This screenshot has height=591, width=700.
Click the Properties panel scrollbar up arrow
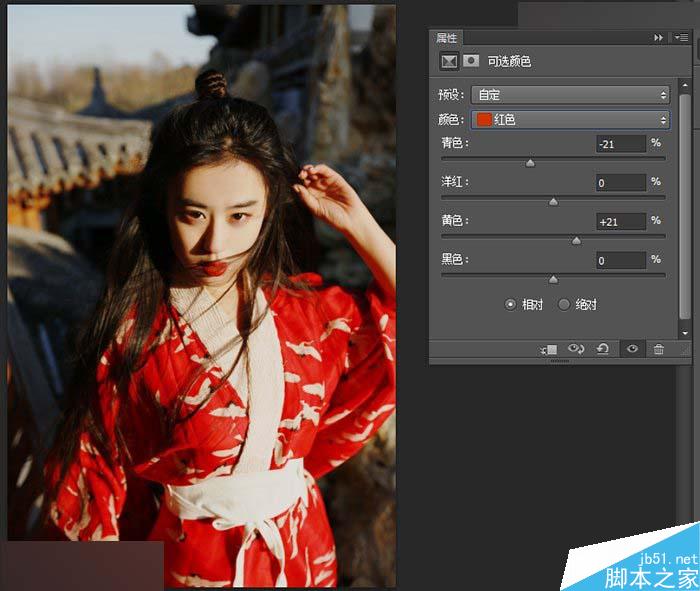685,84
